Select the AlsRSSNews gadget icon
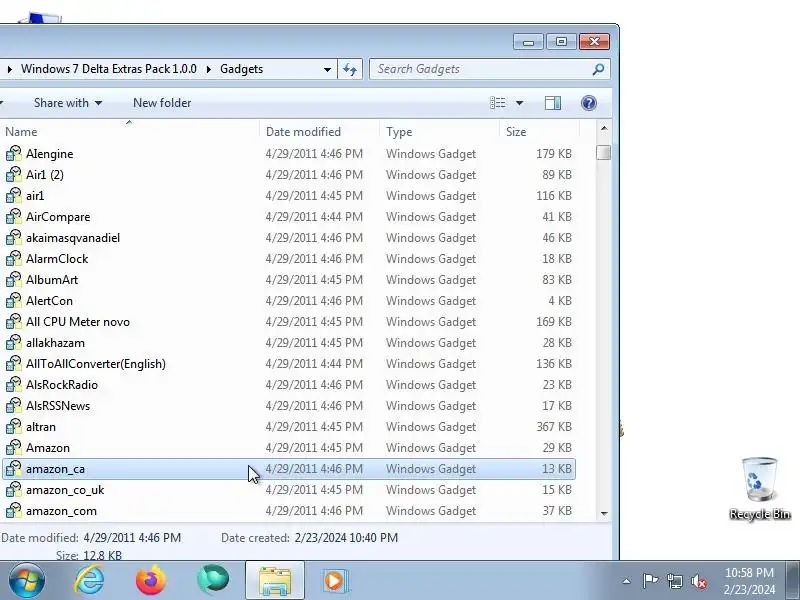The width and height of the screenshot is (800, 600). click(14, 406)
